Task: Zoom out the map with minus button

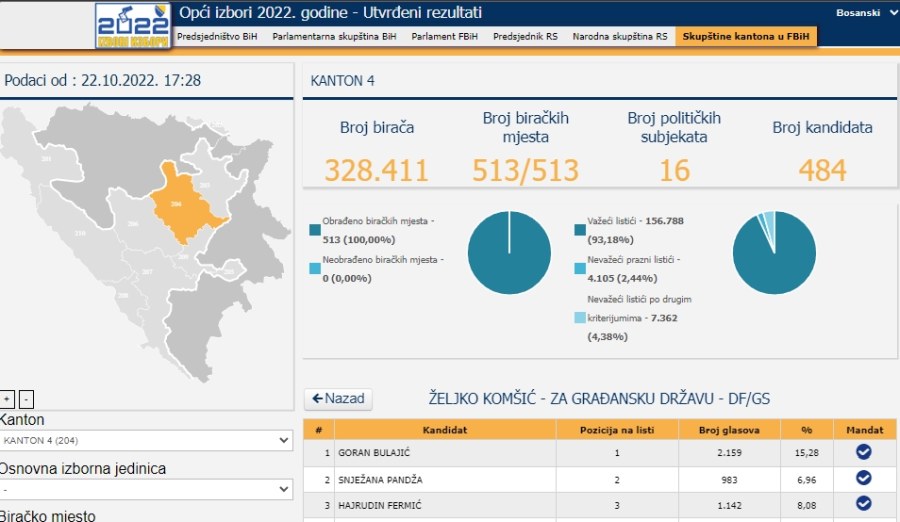Action: pos(27,398)
